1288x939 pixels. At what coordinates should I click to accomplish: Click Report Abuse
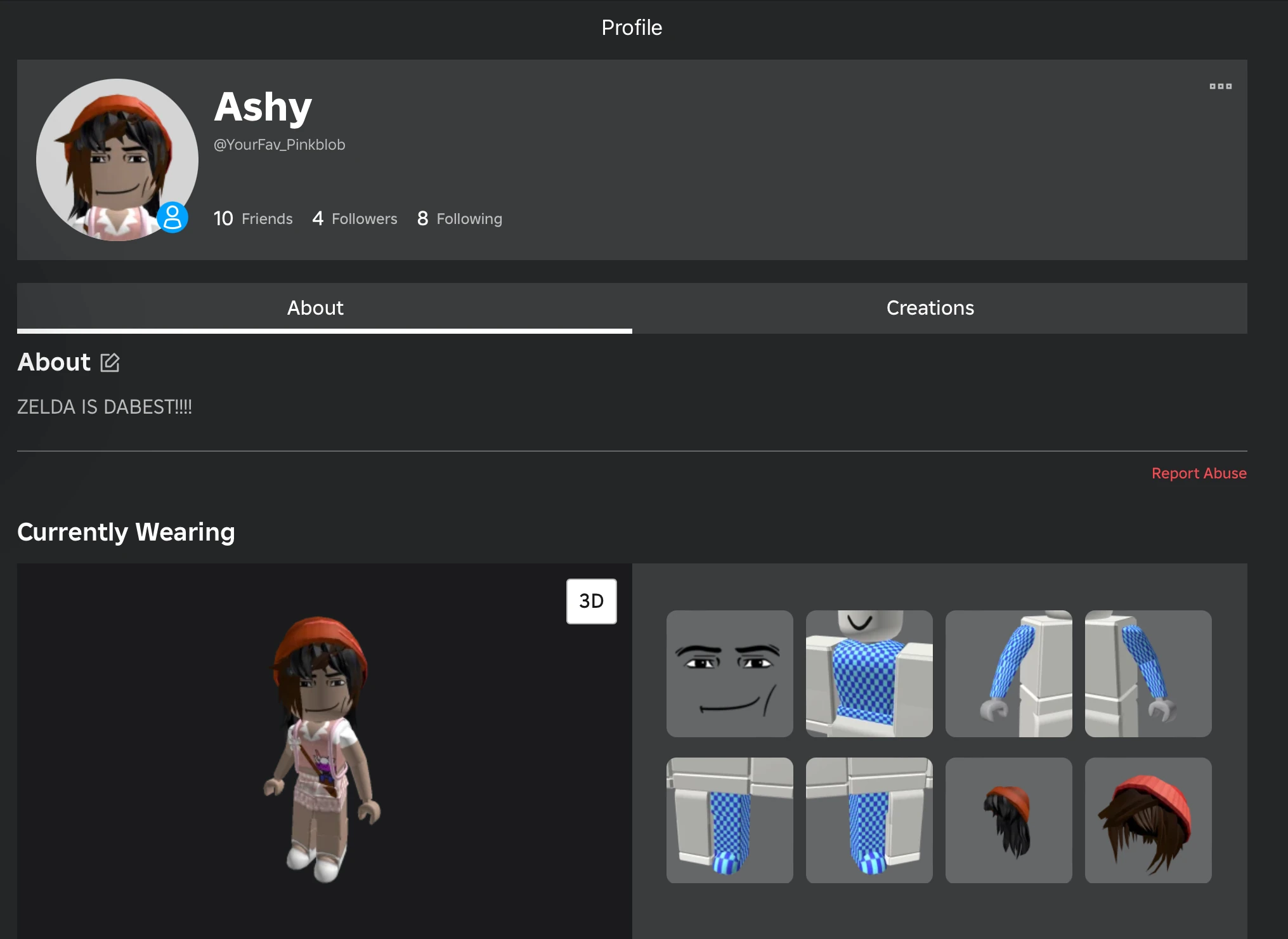coord(1199,473)
